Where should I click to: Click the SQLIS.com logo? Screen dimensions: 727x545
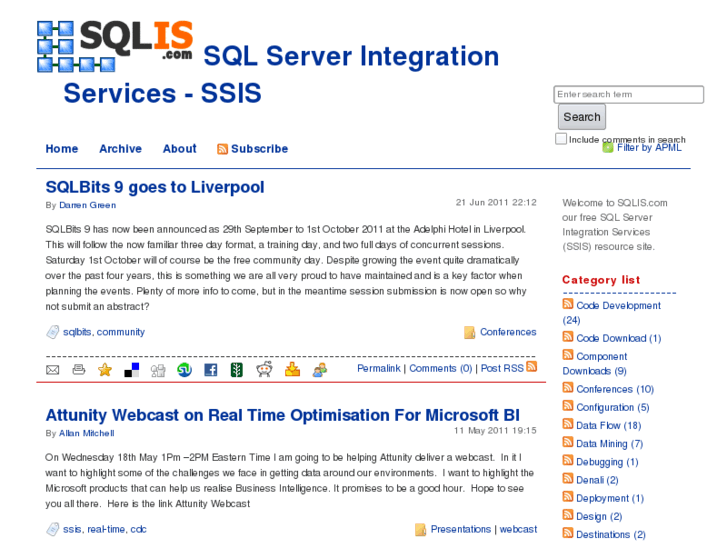point(115,46)
